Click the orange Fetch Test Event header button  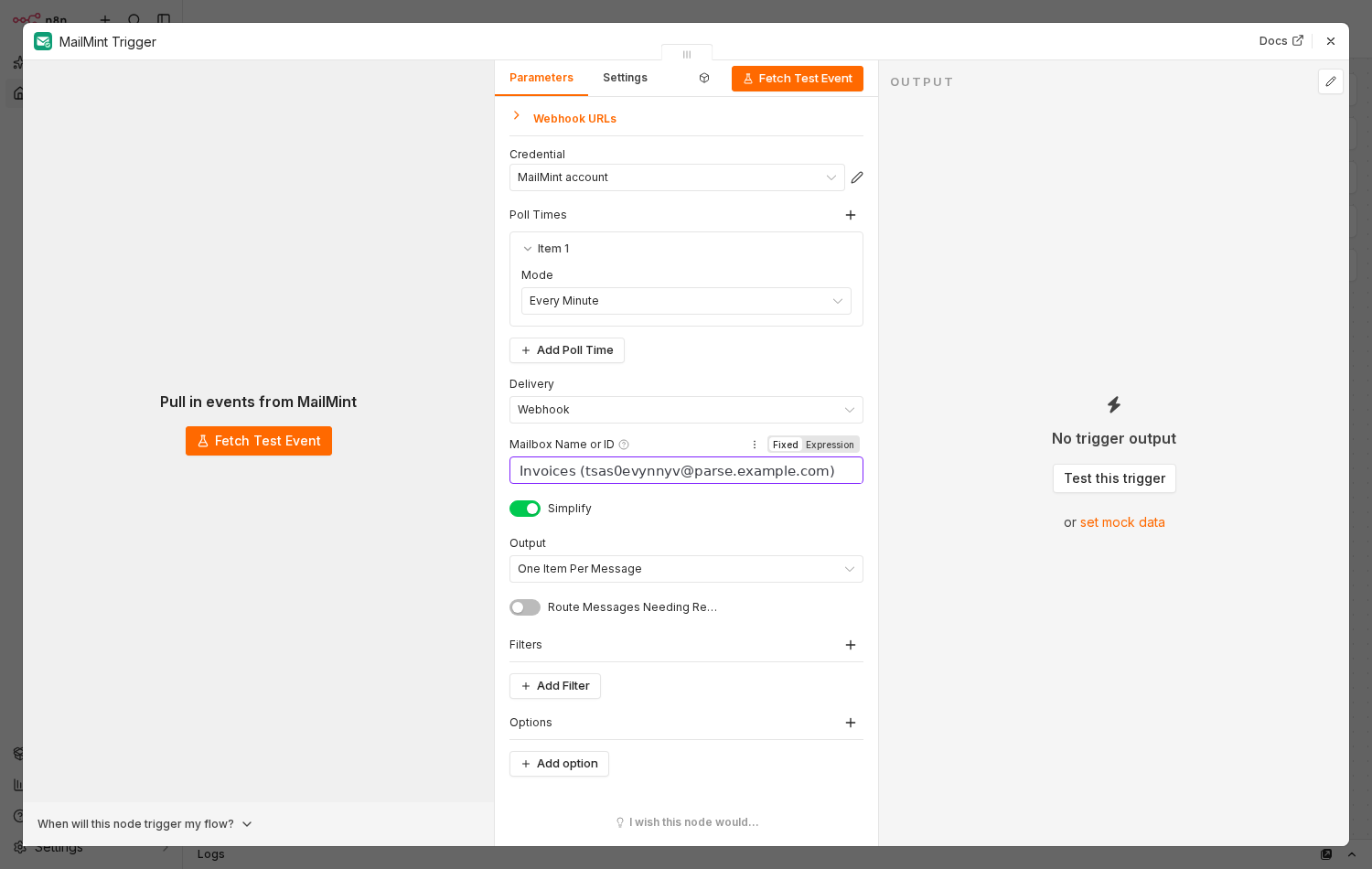point(798,79)
